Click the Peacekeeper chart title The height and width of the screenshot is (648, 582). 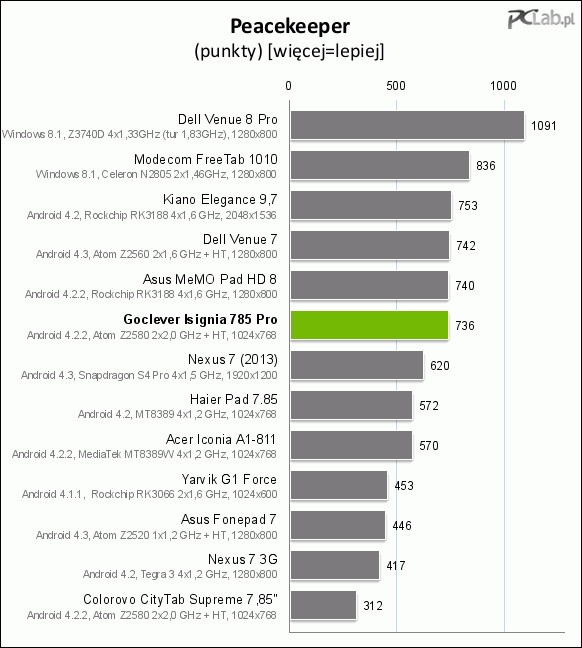pyautogui.click(x=290, y=26)
